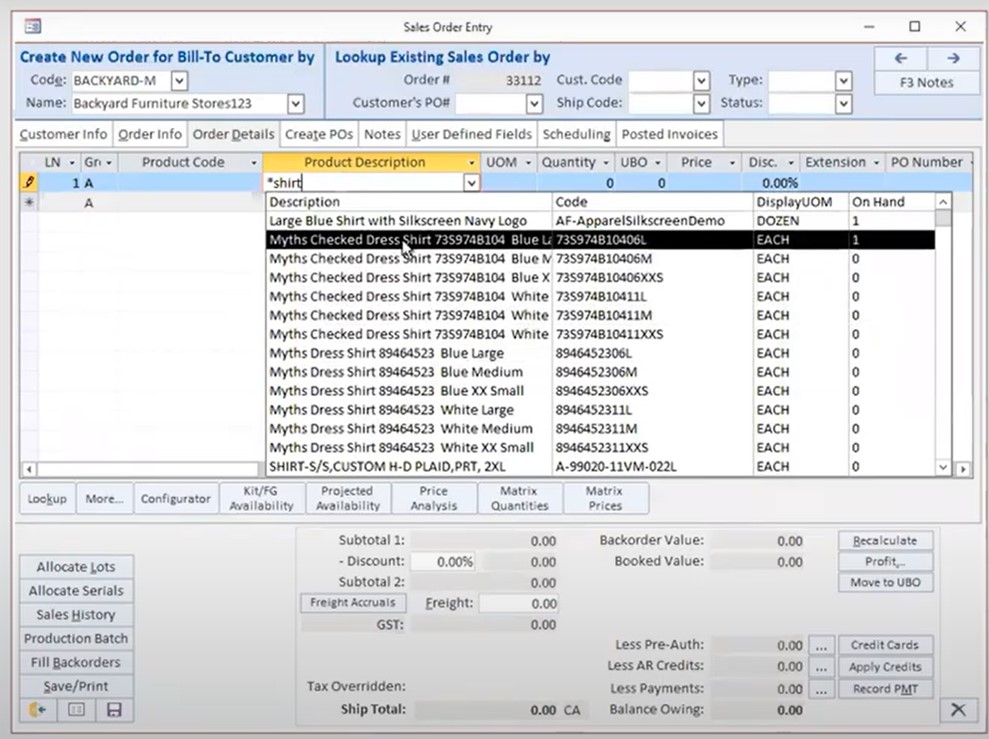The height and width of the screenshot is (739, 989).
Task: Go to previous order with left arrow
Action: pos(900,58)
